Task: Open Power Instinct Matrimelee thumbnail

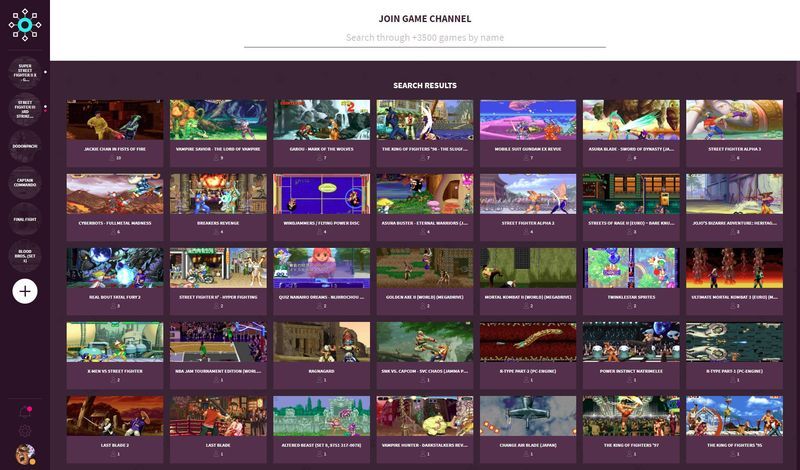Action: coord(631,342)
